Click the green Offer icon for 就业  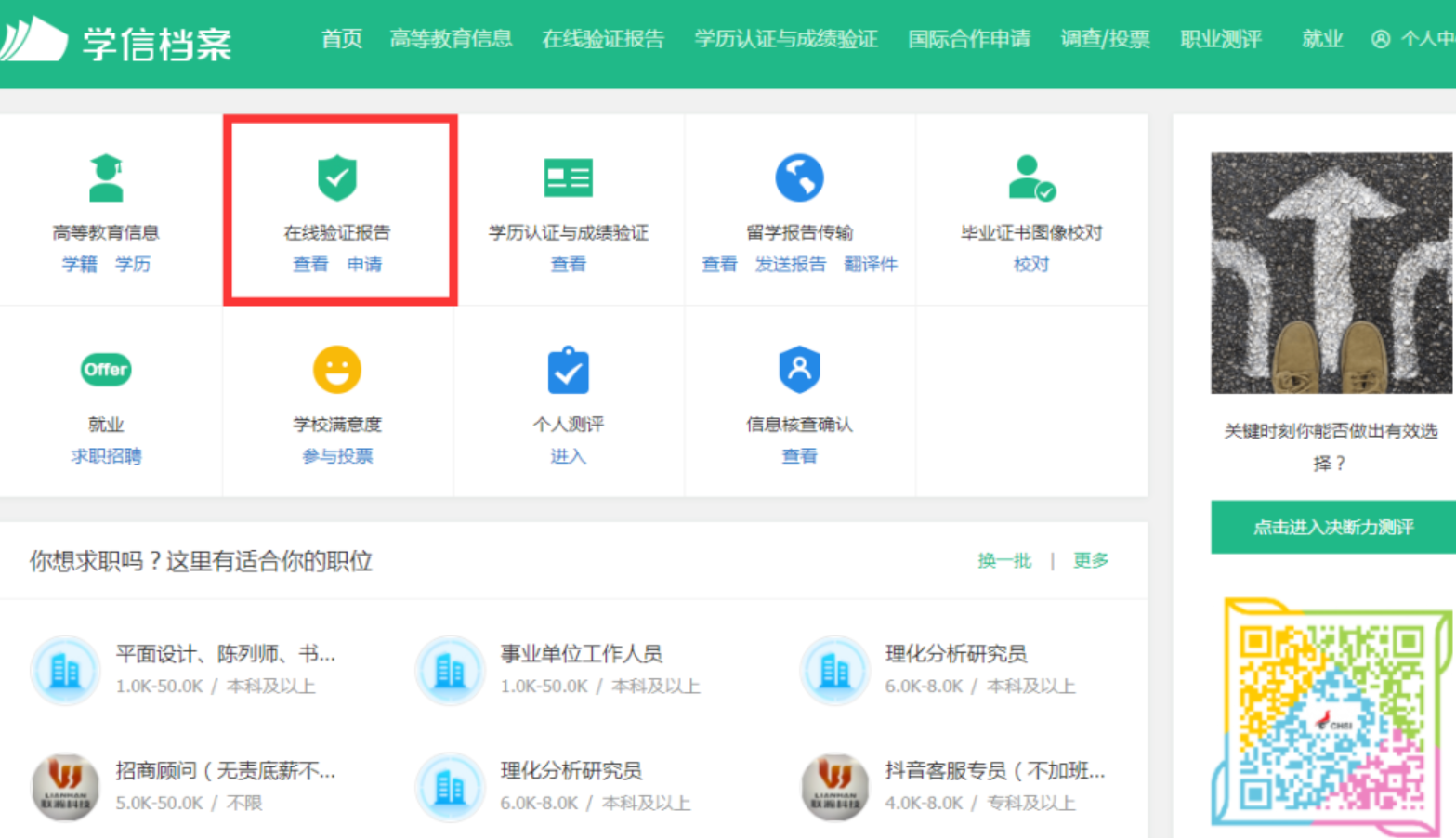tap(106, 370)
